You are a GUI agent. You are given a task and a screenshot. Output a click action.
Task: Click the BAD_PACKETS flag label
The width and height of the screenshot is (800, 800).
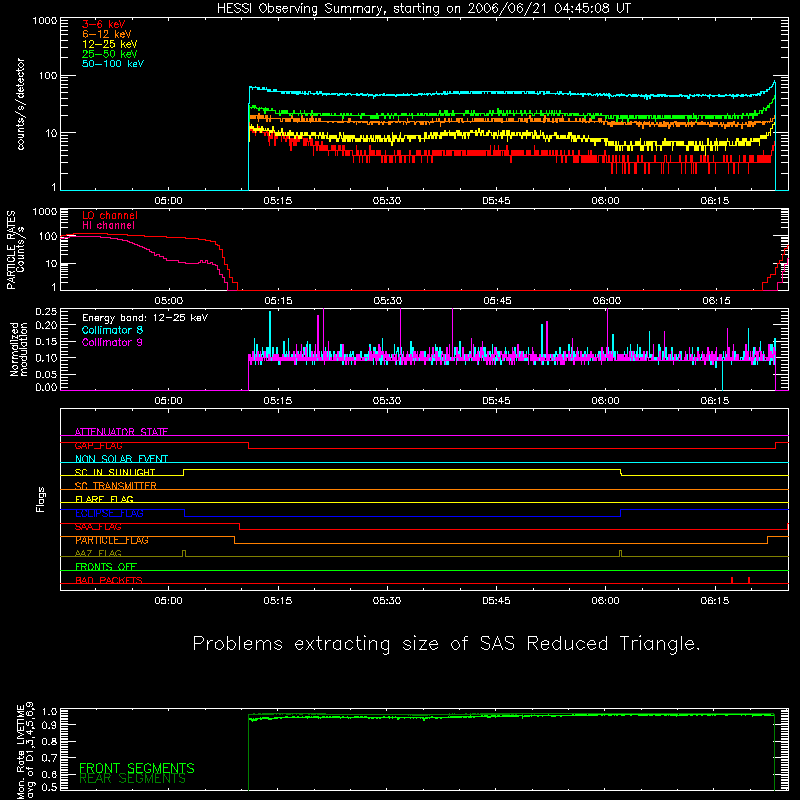point(109,581)
